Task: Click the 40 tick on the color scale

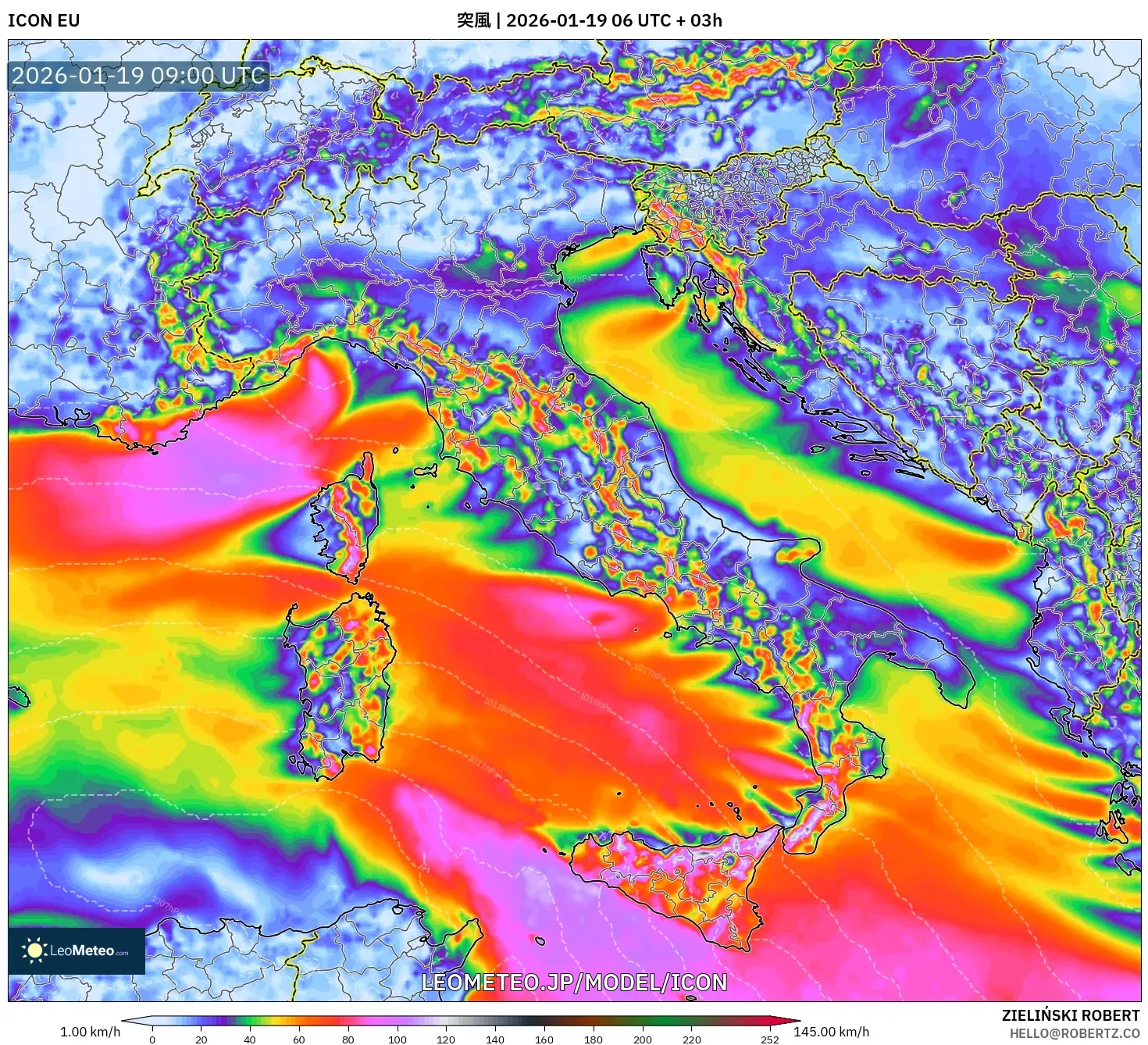Action: point(250,1039)
